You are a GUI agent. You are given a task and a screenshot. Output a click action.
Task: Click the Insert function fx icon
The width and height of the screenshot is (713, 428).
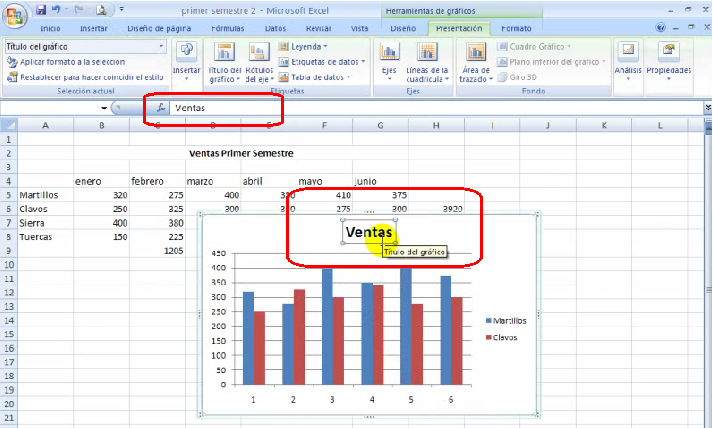(161, 107)
